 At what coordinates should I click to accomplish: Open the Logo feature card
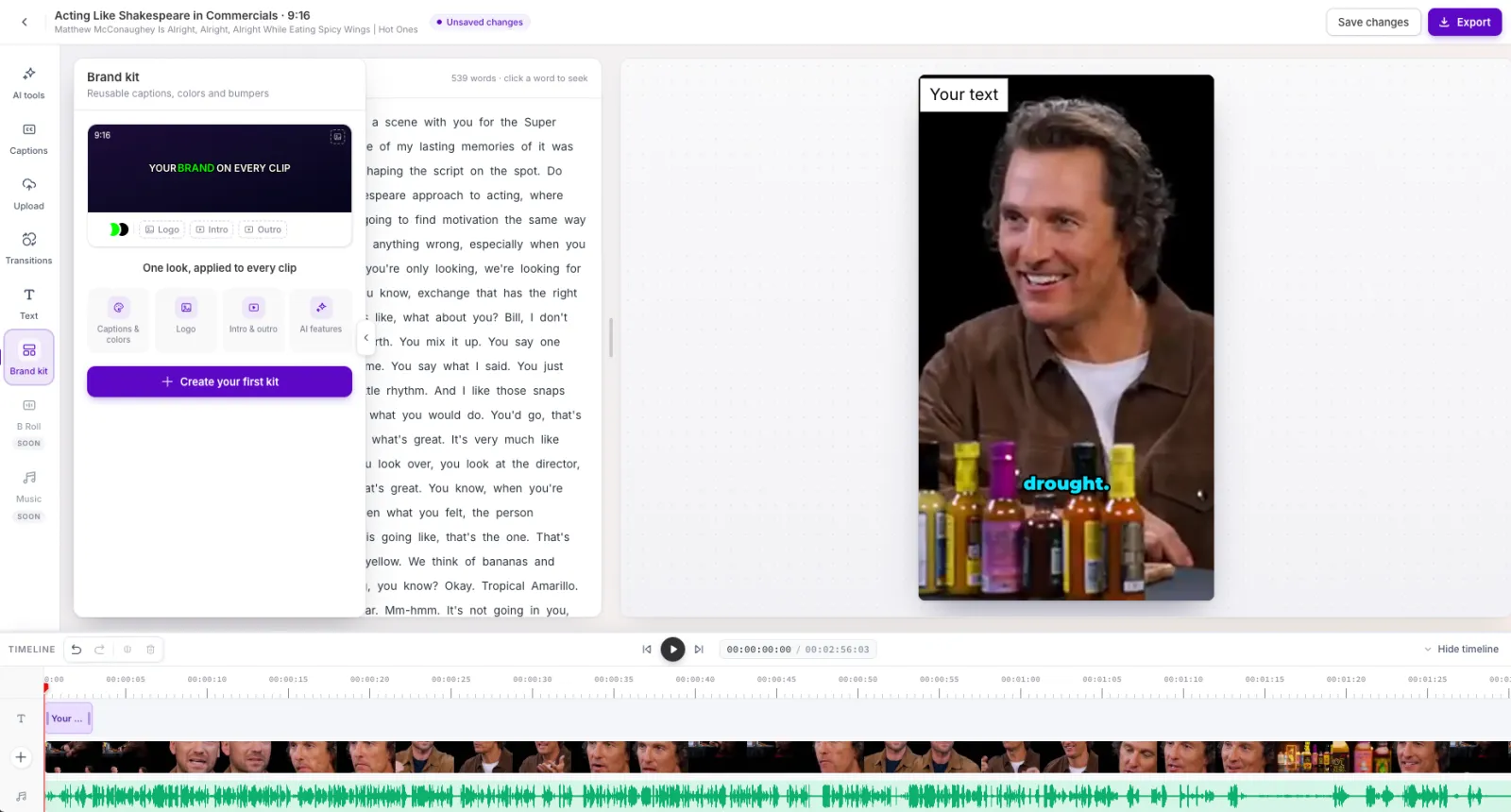click(x=186, y=321)
